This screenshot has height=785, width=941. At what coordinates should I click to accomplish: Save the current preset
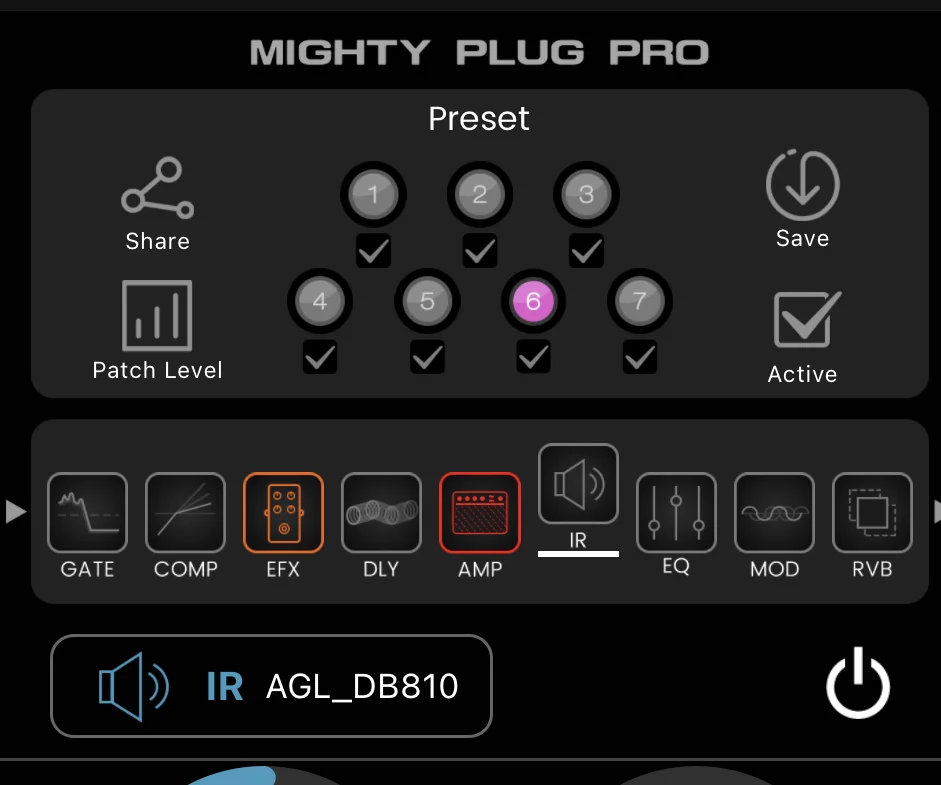[x=802, y=186]
